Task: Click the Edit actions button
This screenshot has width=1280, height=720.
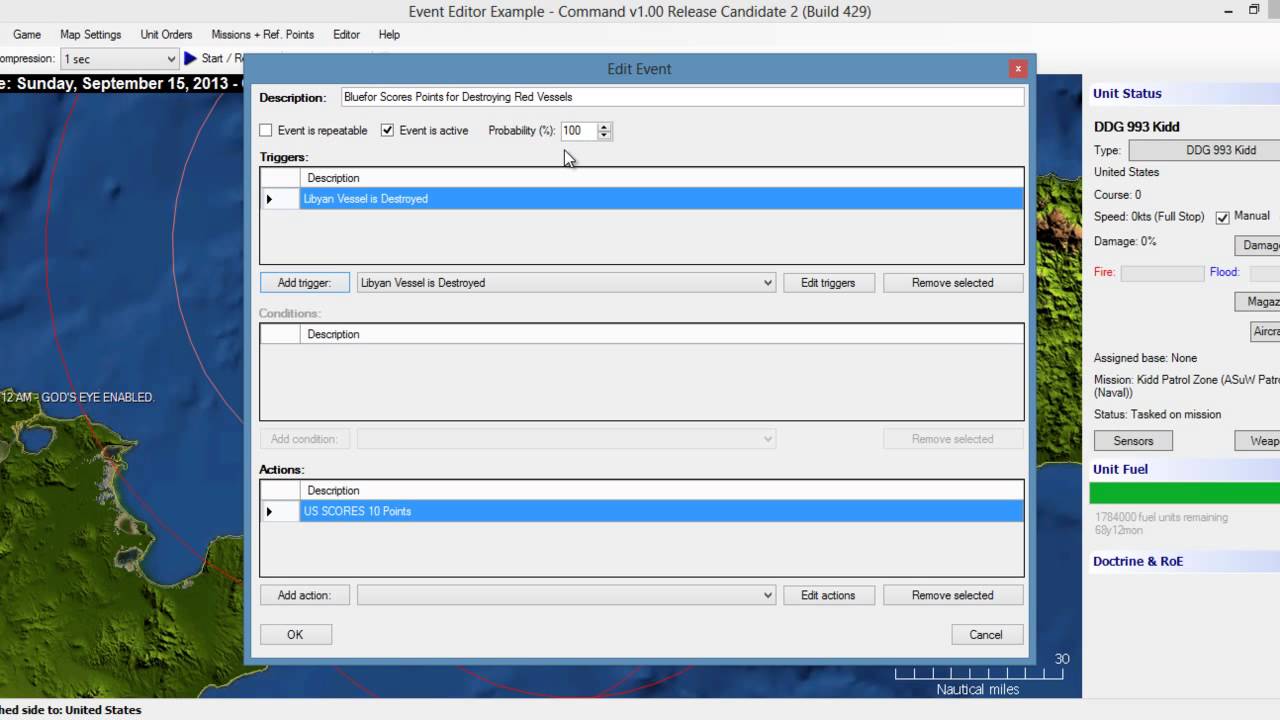Action: pos(828,595)
